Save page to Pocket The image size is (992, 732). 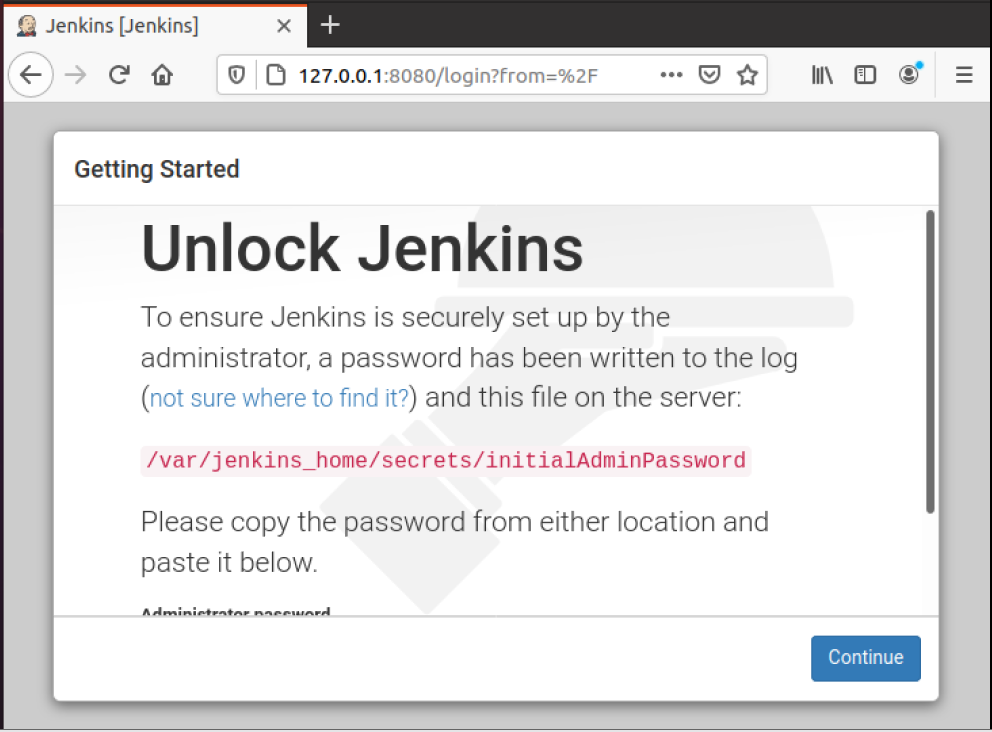click(709, 75)
